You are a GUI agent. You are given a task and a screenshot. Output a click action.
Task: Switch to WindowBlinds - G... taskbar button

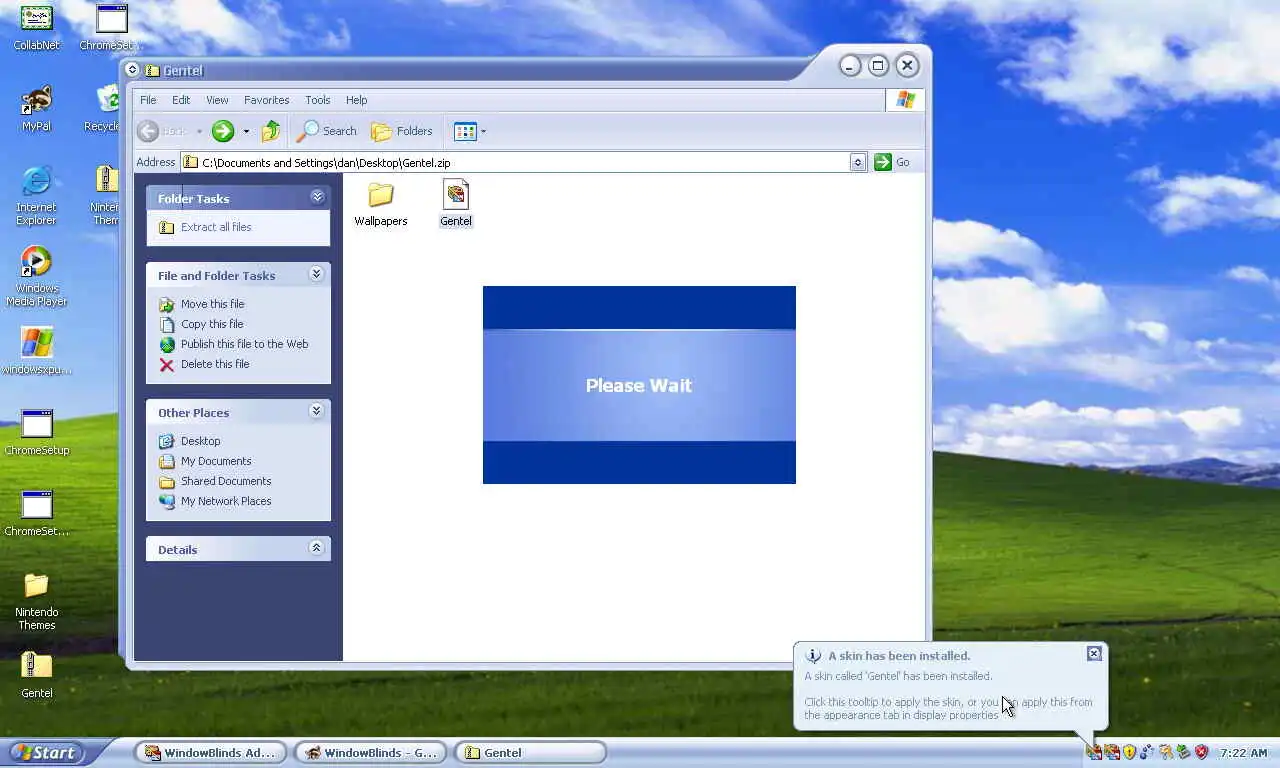click(371, 753)
